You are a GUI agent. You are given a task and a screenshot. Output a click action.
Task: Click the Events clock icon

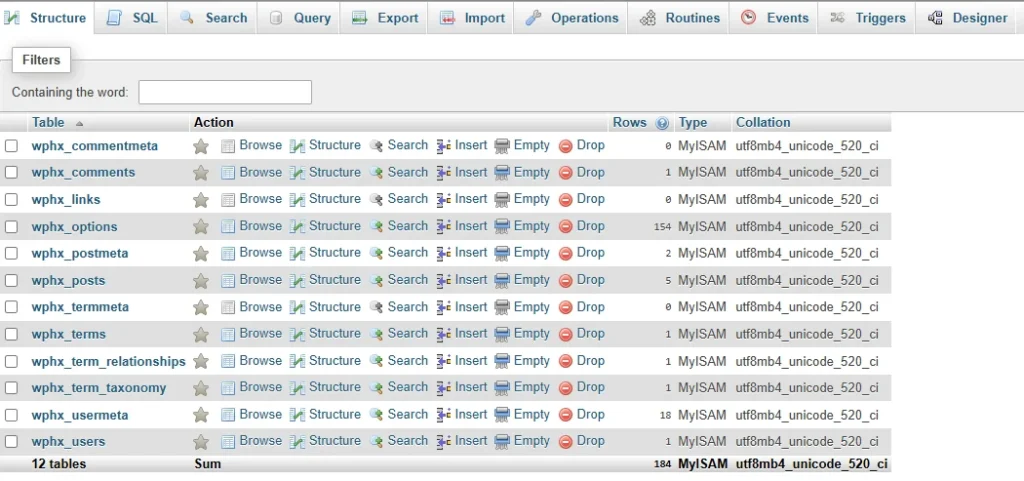coord(748,18)
